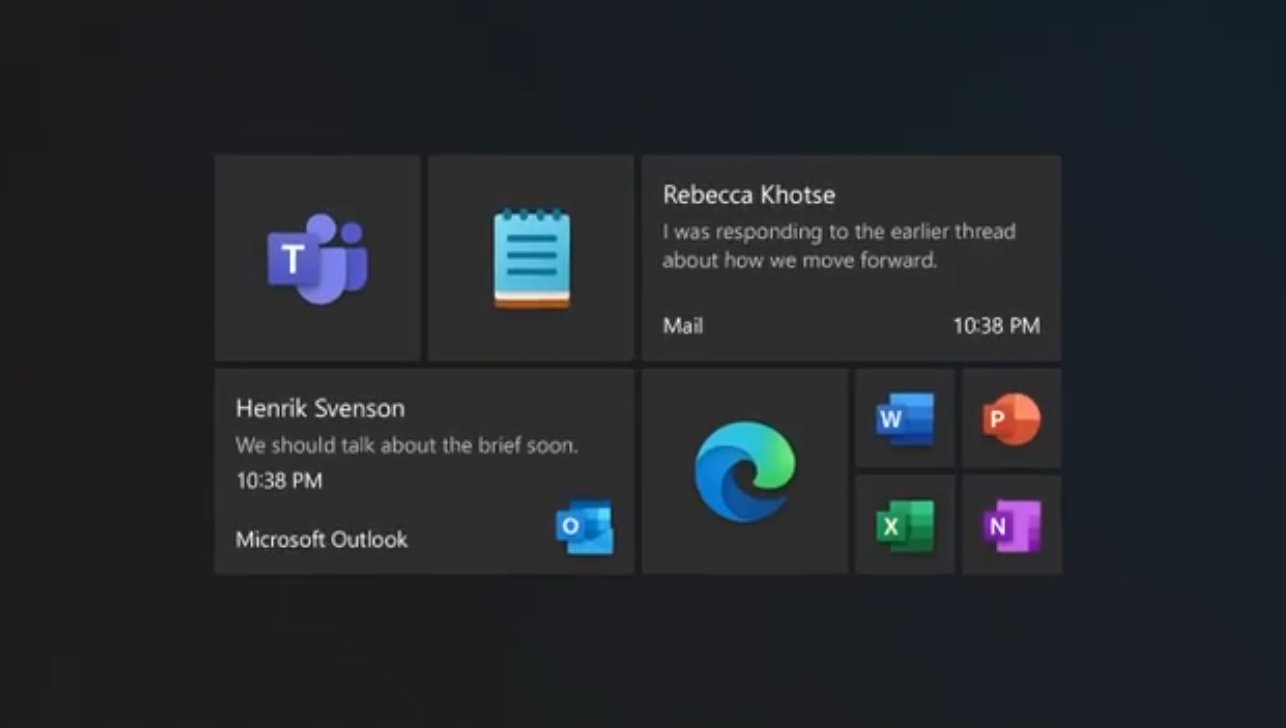The width and height of the screenshot is (1286, 728).
Task: Launch Excel from its icon
Action: [903, 523]
